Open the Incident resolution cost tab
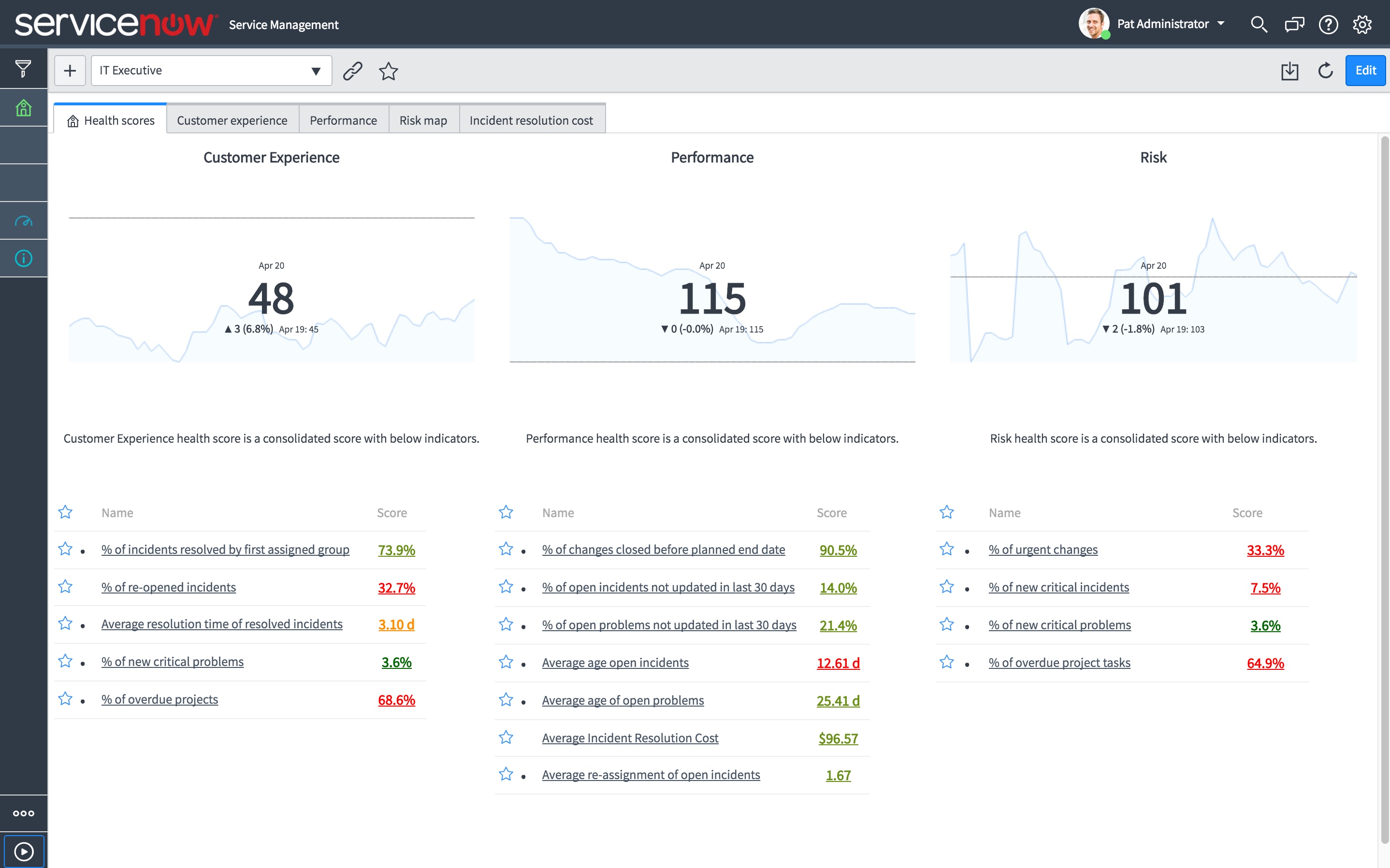The width and height of the screenshot is (1390, 868). pos(531,120)
